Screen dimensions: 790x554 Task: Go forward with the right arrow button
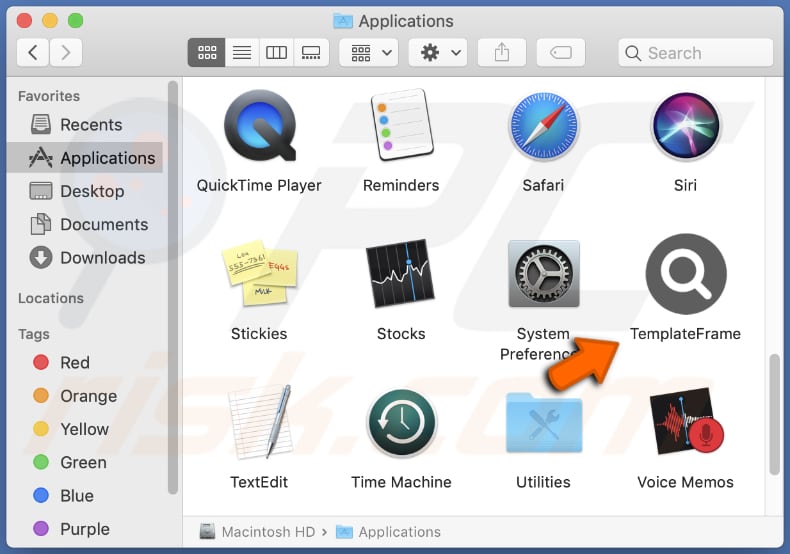coord(65,52)
